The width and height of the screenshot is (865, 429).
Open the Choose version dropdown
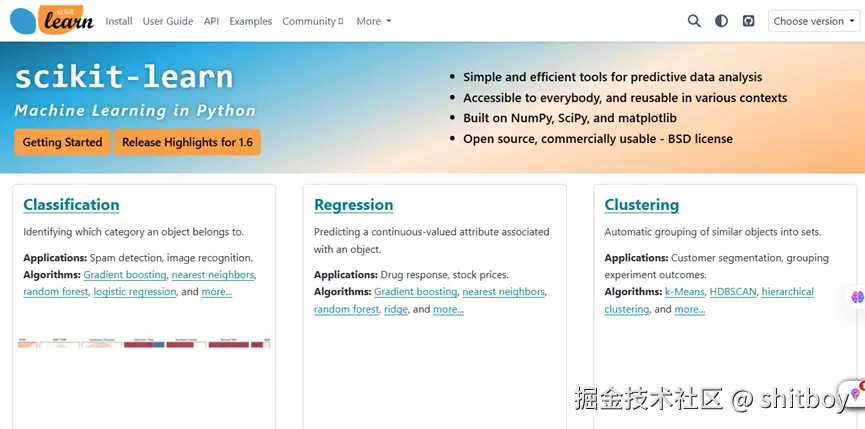pos(814,21)
